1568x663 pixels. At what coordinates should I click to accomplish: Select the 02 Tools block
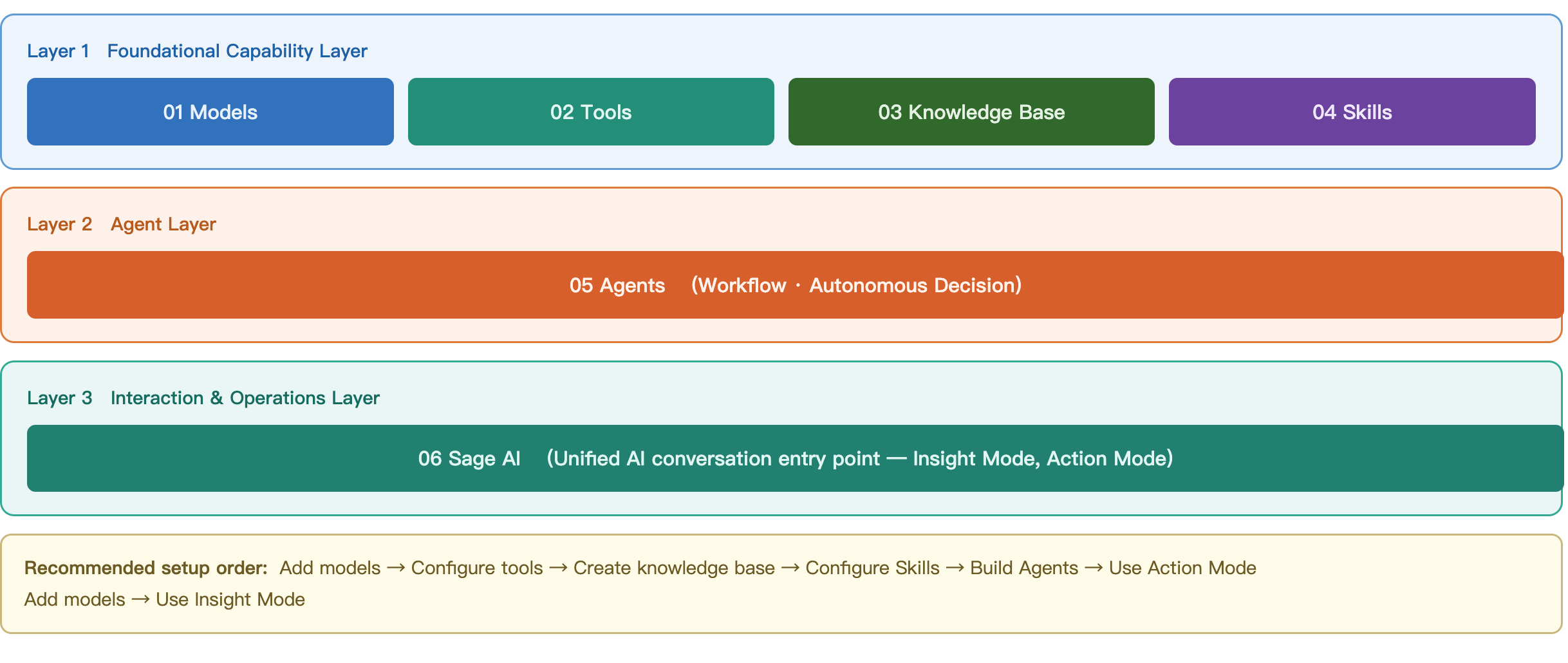[591, 112]
